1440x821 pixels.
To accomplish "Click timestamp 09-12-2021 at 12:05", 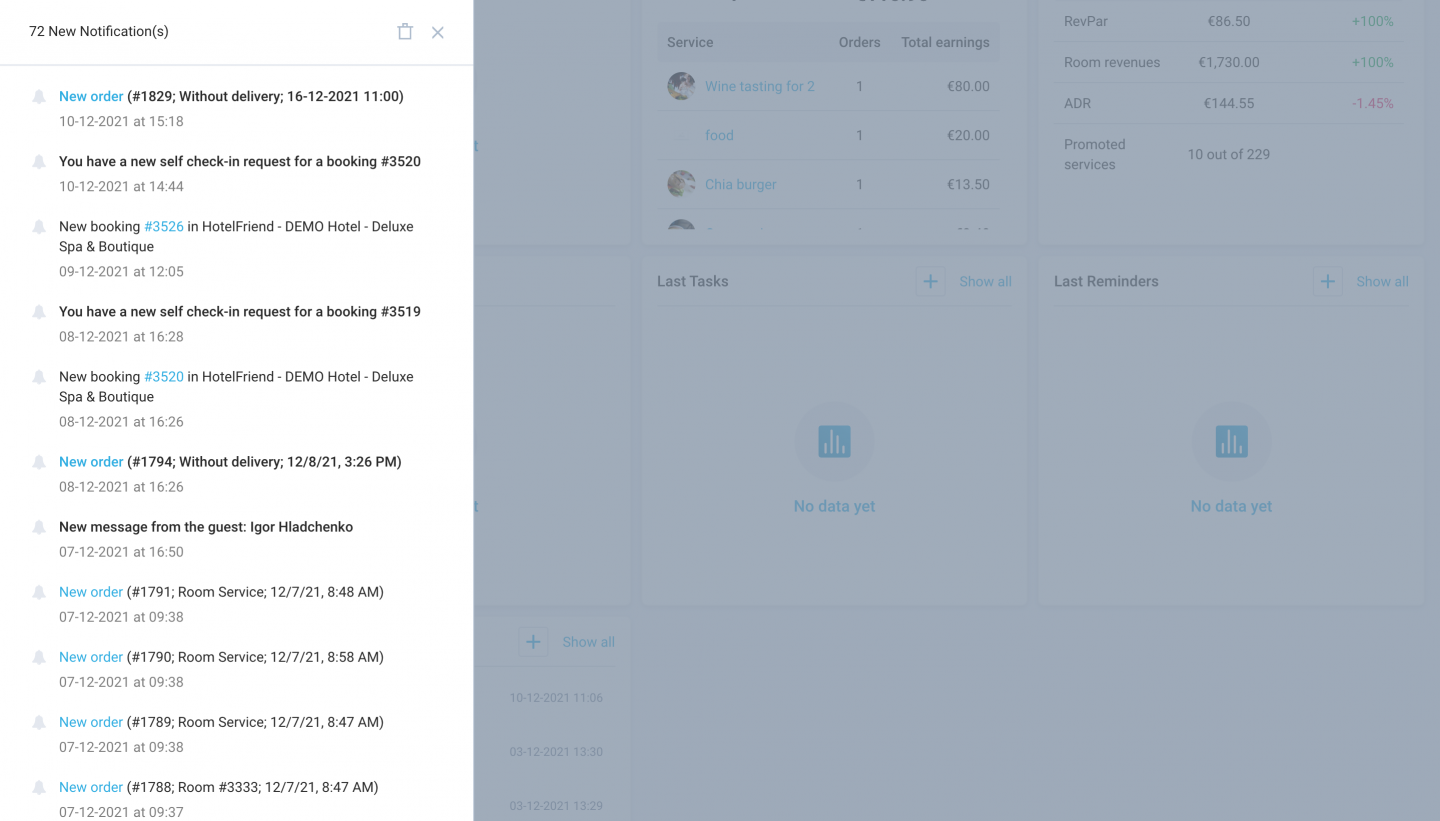I will [121, 272].
